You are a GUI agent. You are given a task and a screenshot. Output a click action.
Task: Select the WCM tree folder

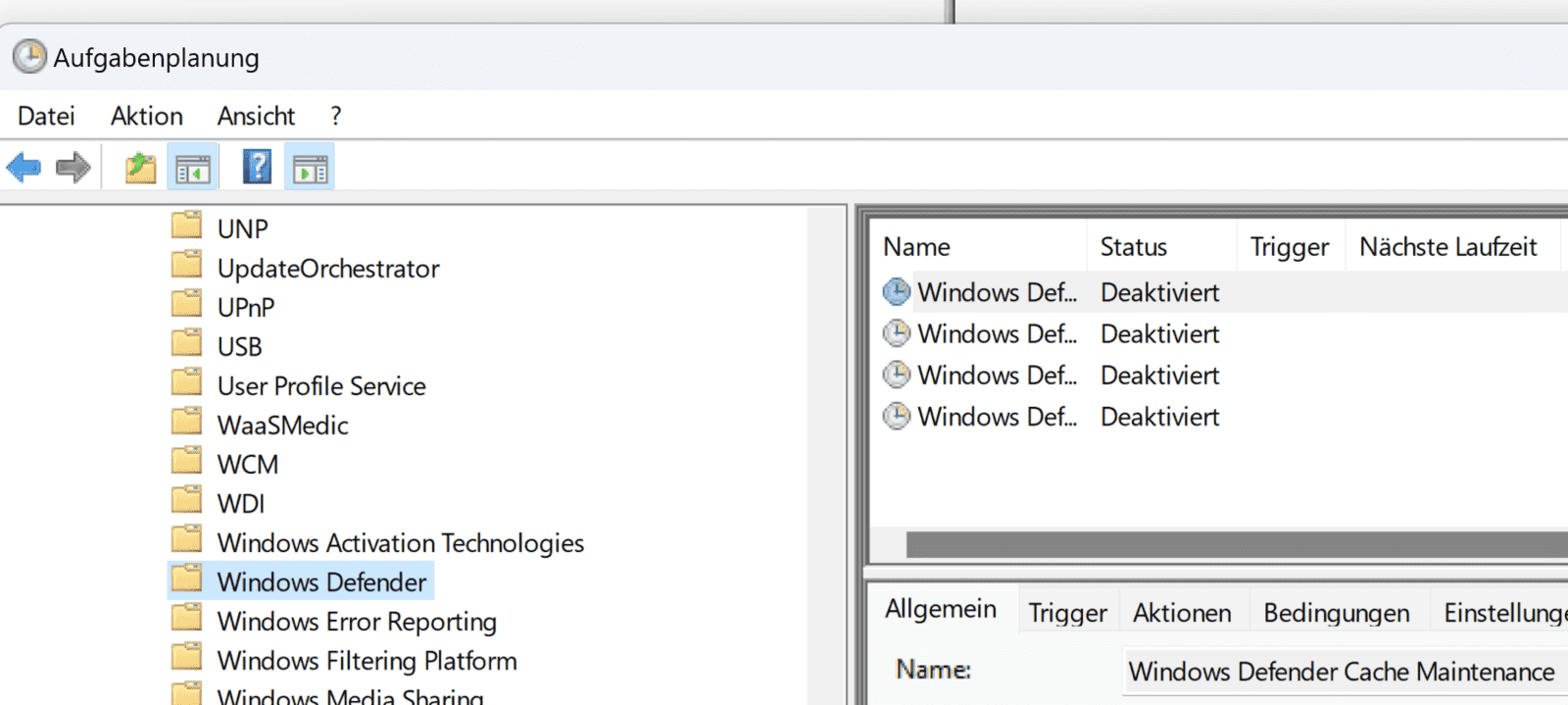[x=248, y=464]
